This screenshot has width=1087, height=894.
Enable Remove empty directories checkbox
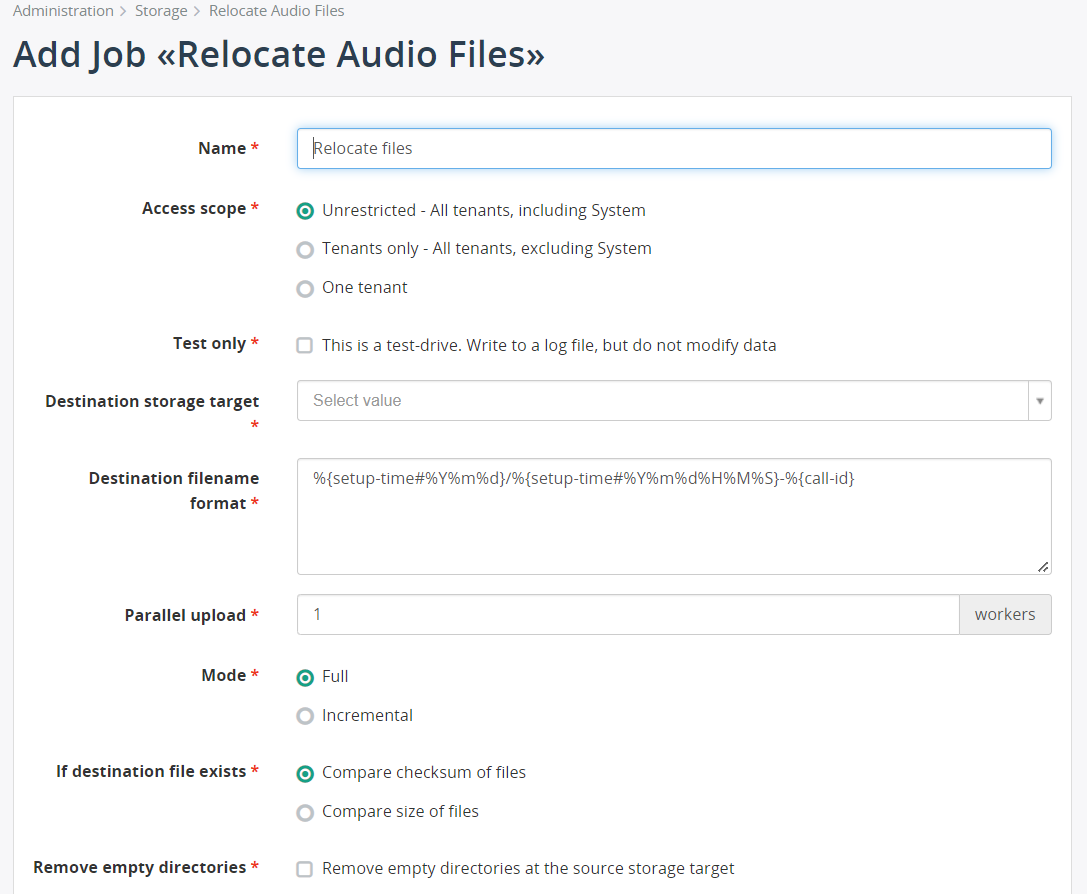point(304,869)
